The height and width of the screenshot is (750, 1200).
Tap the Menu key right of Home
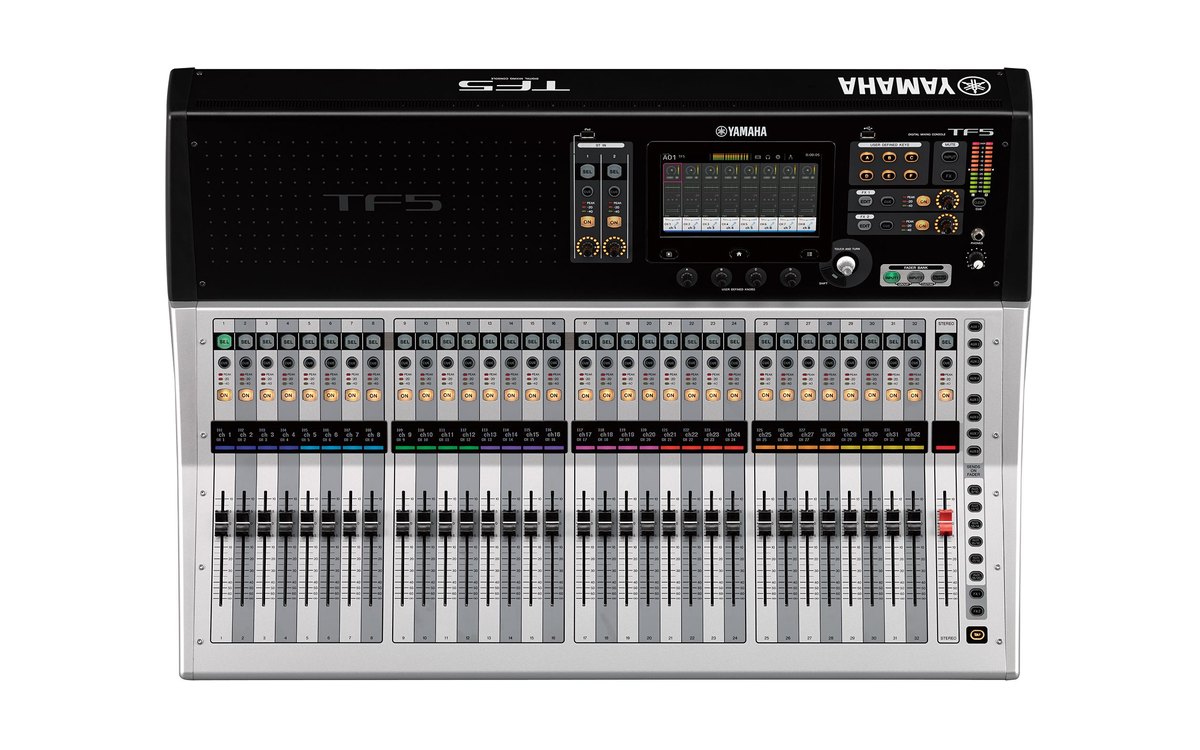pyautogui.click(x=809, y=254)
